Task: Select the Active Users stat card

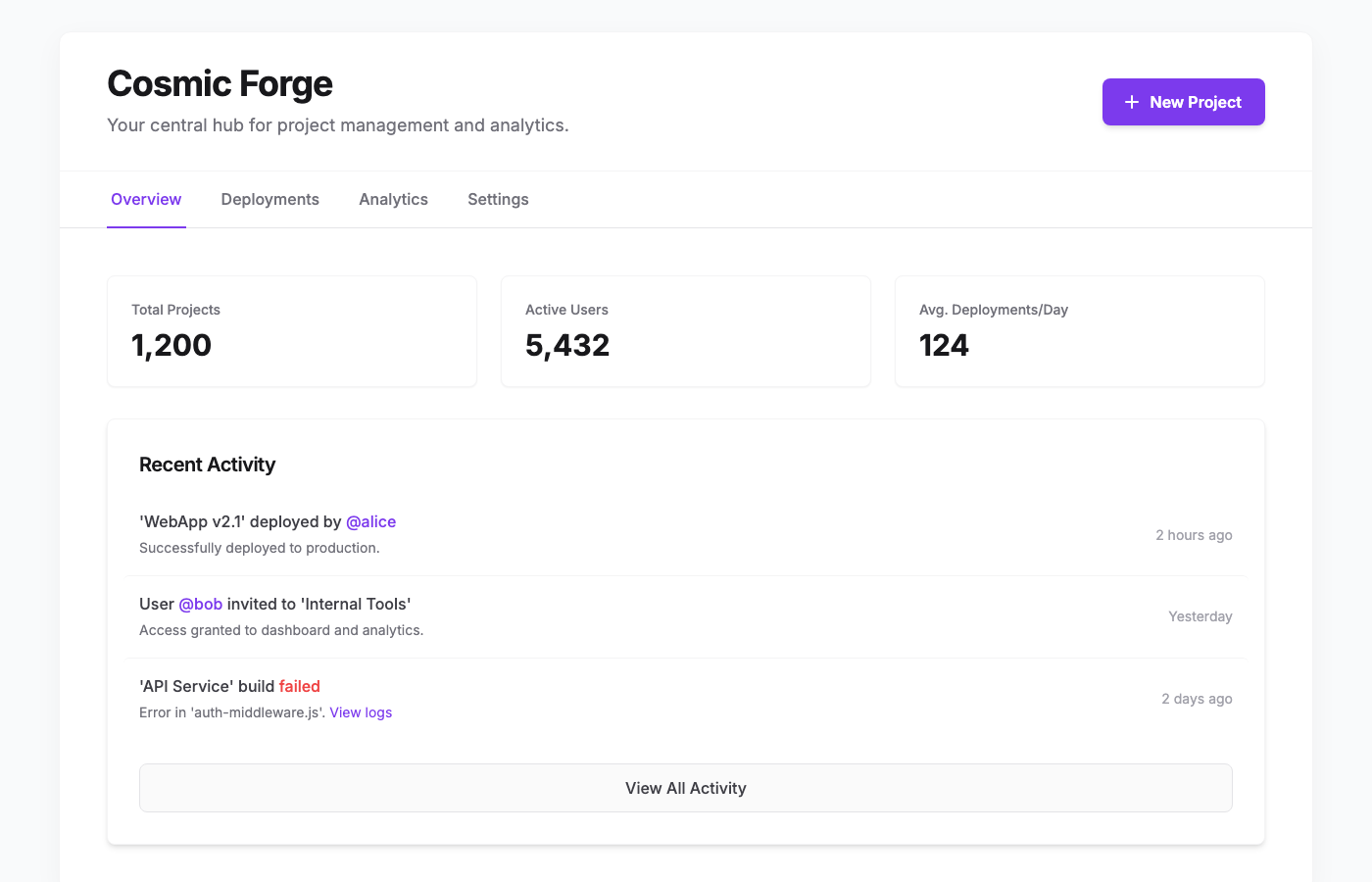Action: click(x=685, y=331)
